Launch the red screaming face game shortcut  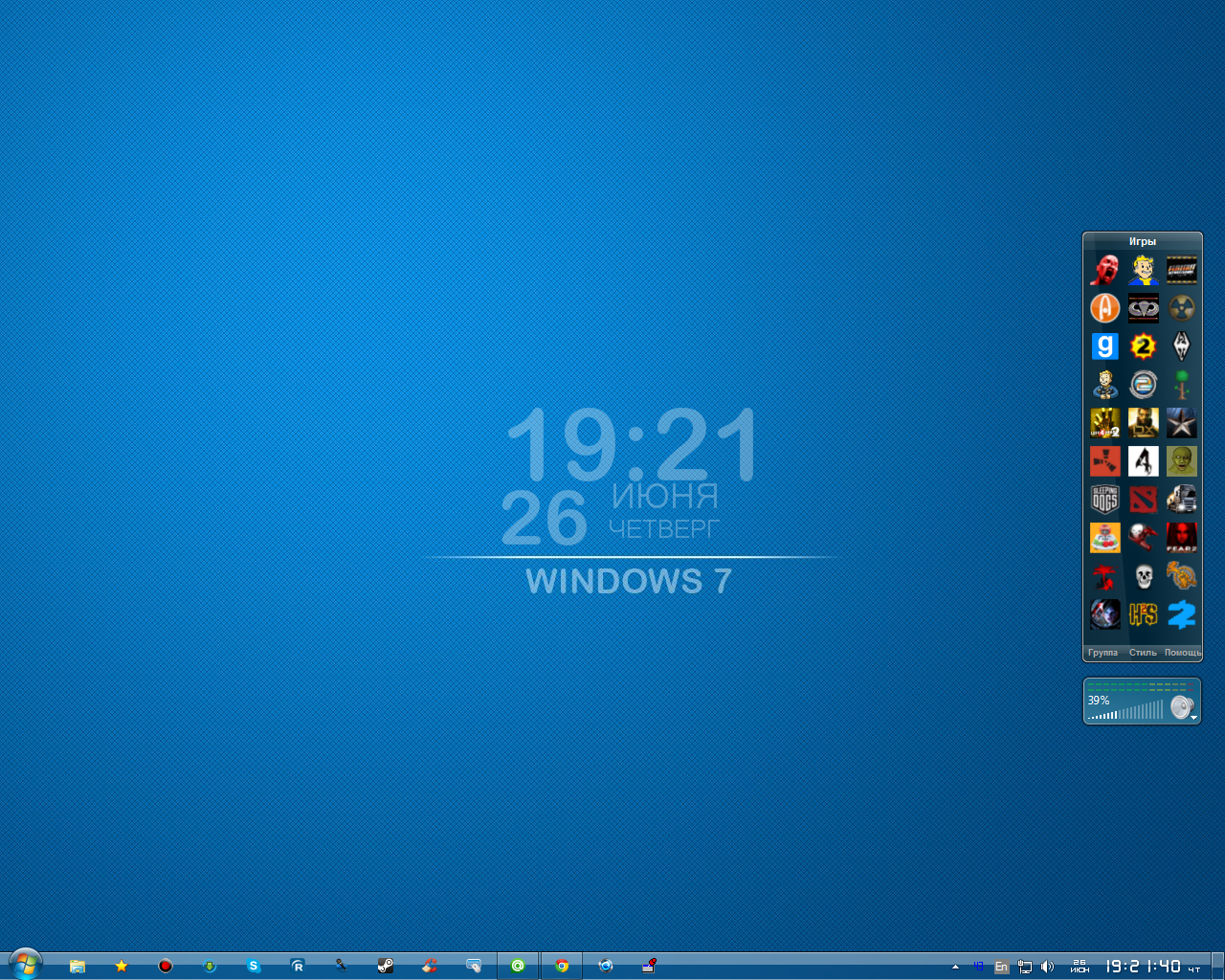pyautogui.click(x=1105, y=270)
